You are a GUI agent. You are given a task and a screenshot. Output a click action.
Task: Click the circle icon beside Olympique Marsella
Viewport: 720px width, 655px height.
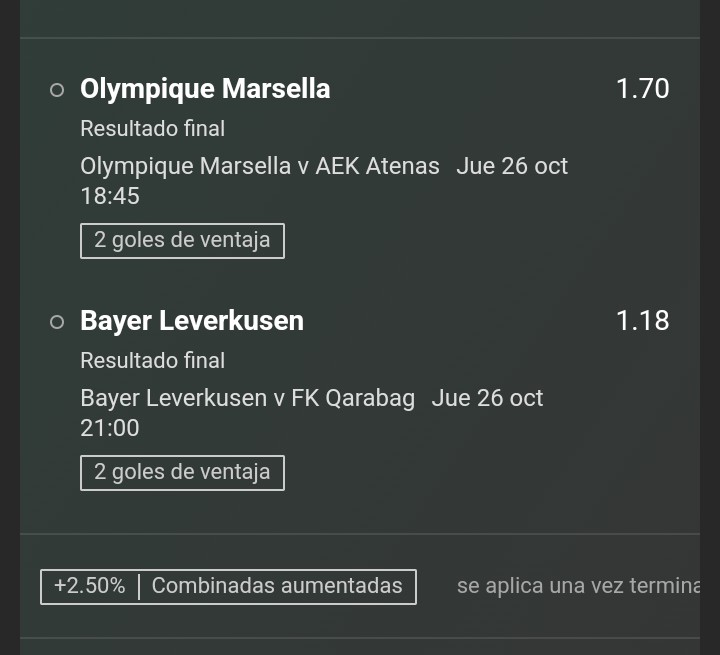pyautogui.click(x=57, y=90)
